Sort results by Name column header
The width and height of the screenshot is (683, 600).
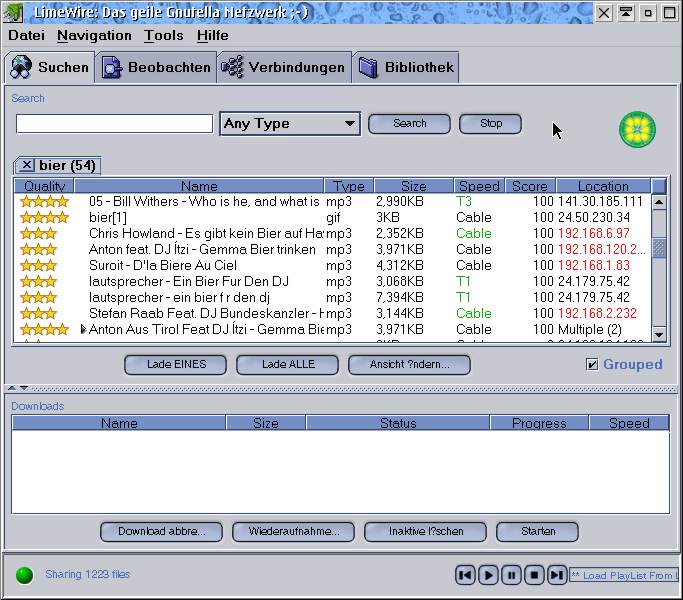tap(199, 186)
